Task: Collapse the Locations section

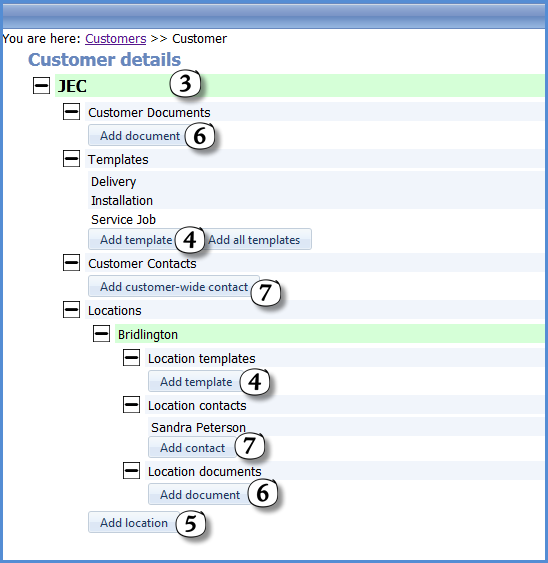Action: point(71,310)
